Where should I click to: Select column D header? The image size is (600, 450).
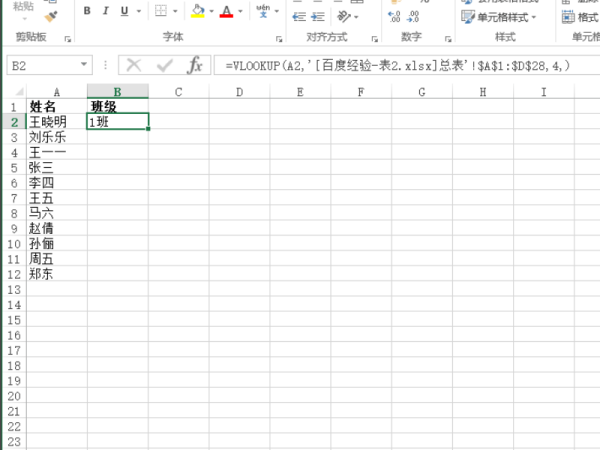click(x=240, y=92)
